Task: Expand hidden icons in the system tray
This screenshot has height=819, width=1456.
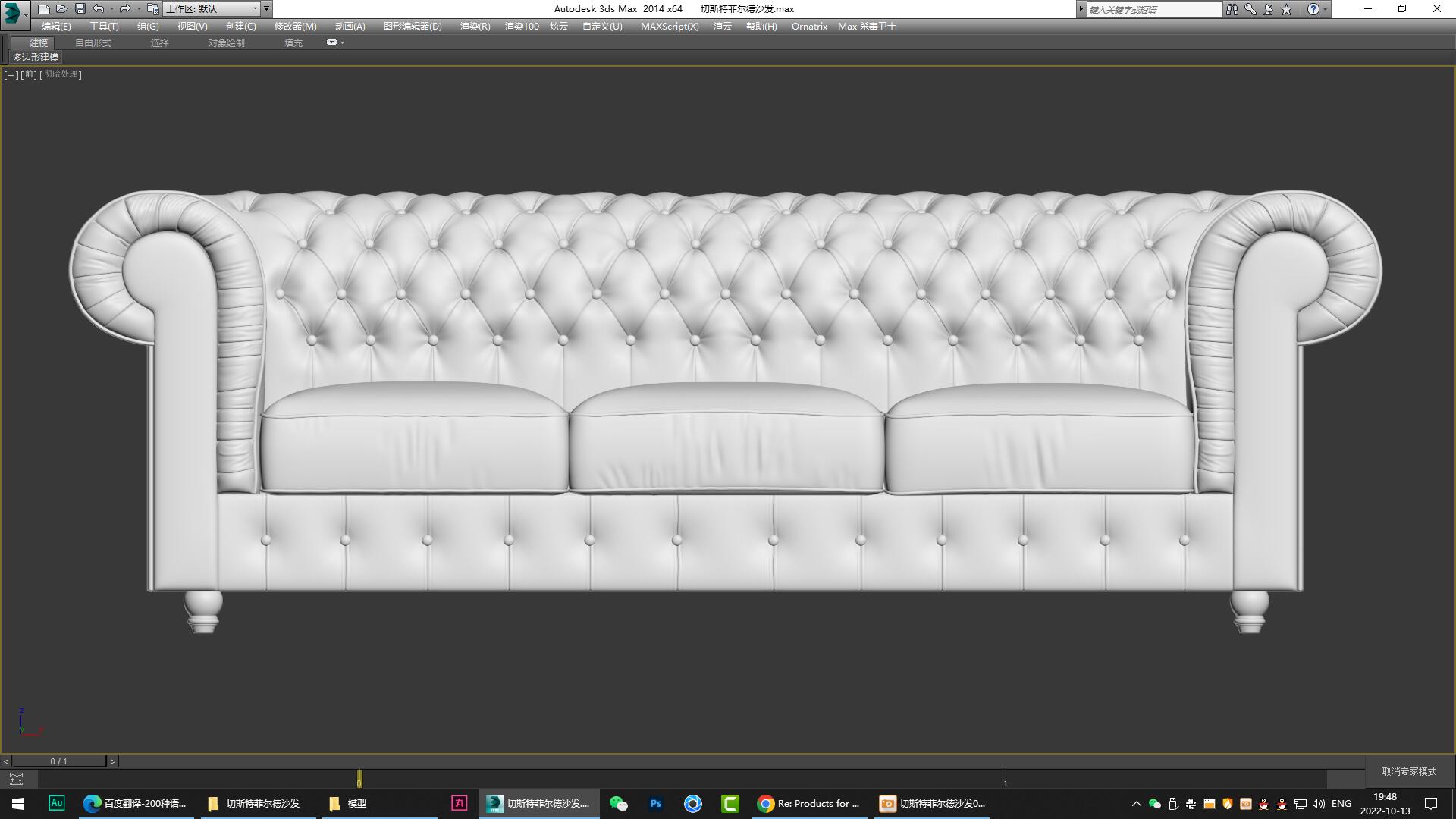Action: tap(1137, 803)
